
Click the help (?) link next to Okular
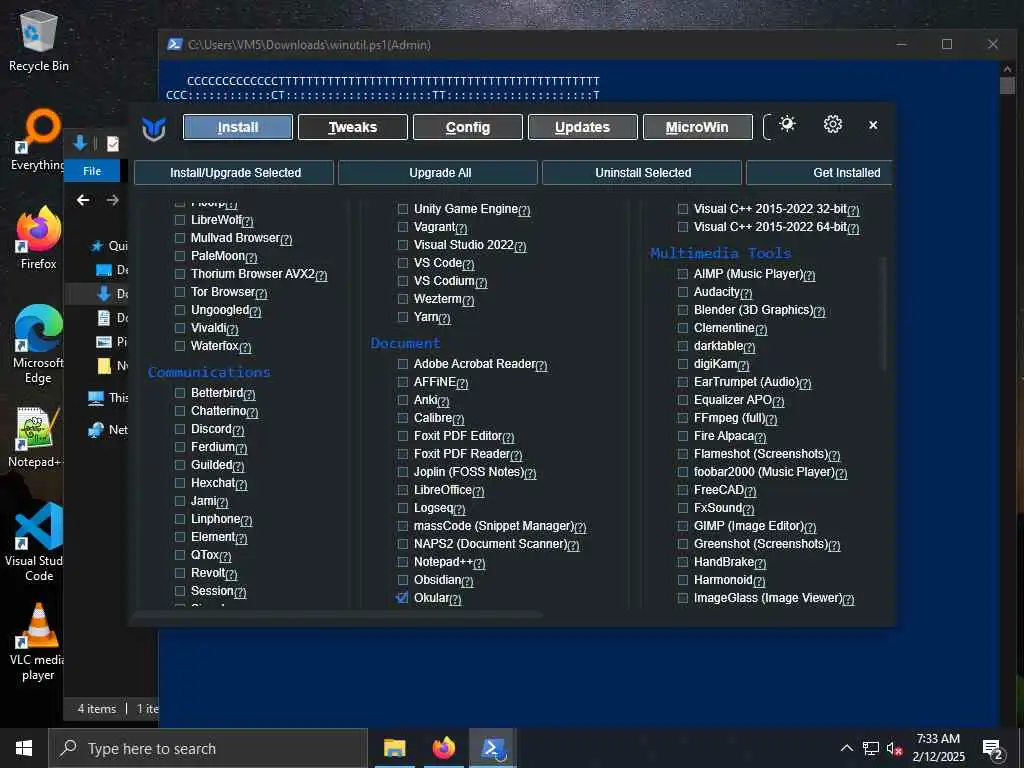point(455,600)
